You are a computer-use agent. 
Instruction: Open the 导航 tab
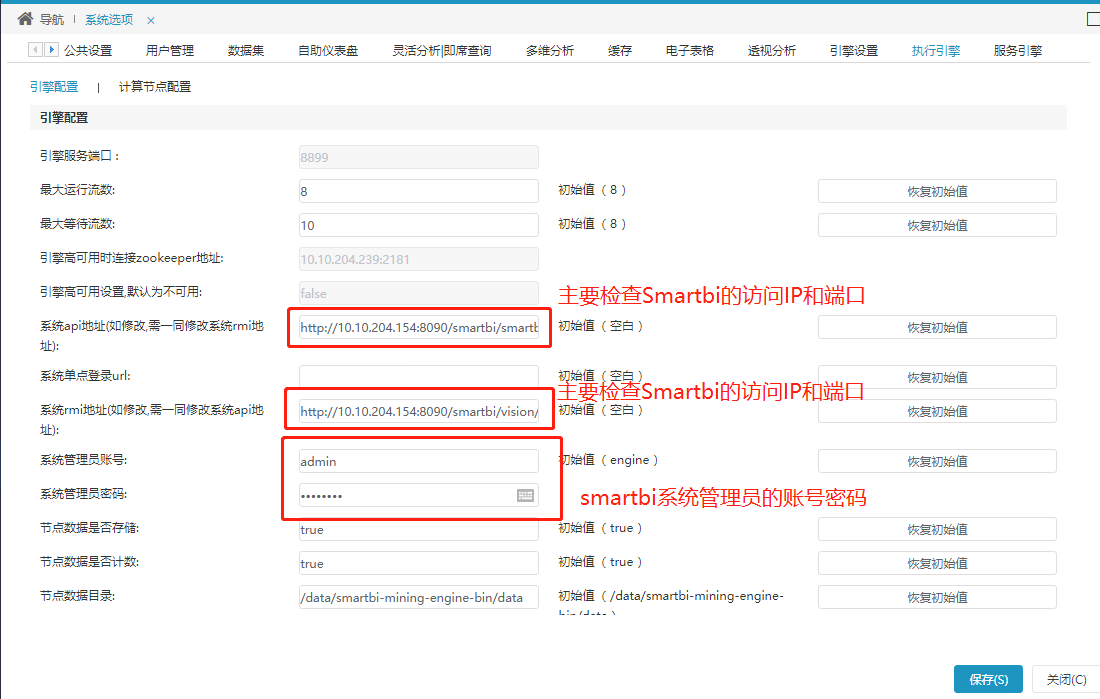click(52, 20)
